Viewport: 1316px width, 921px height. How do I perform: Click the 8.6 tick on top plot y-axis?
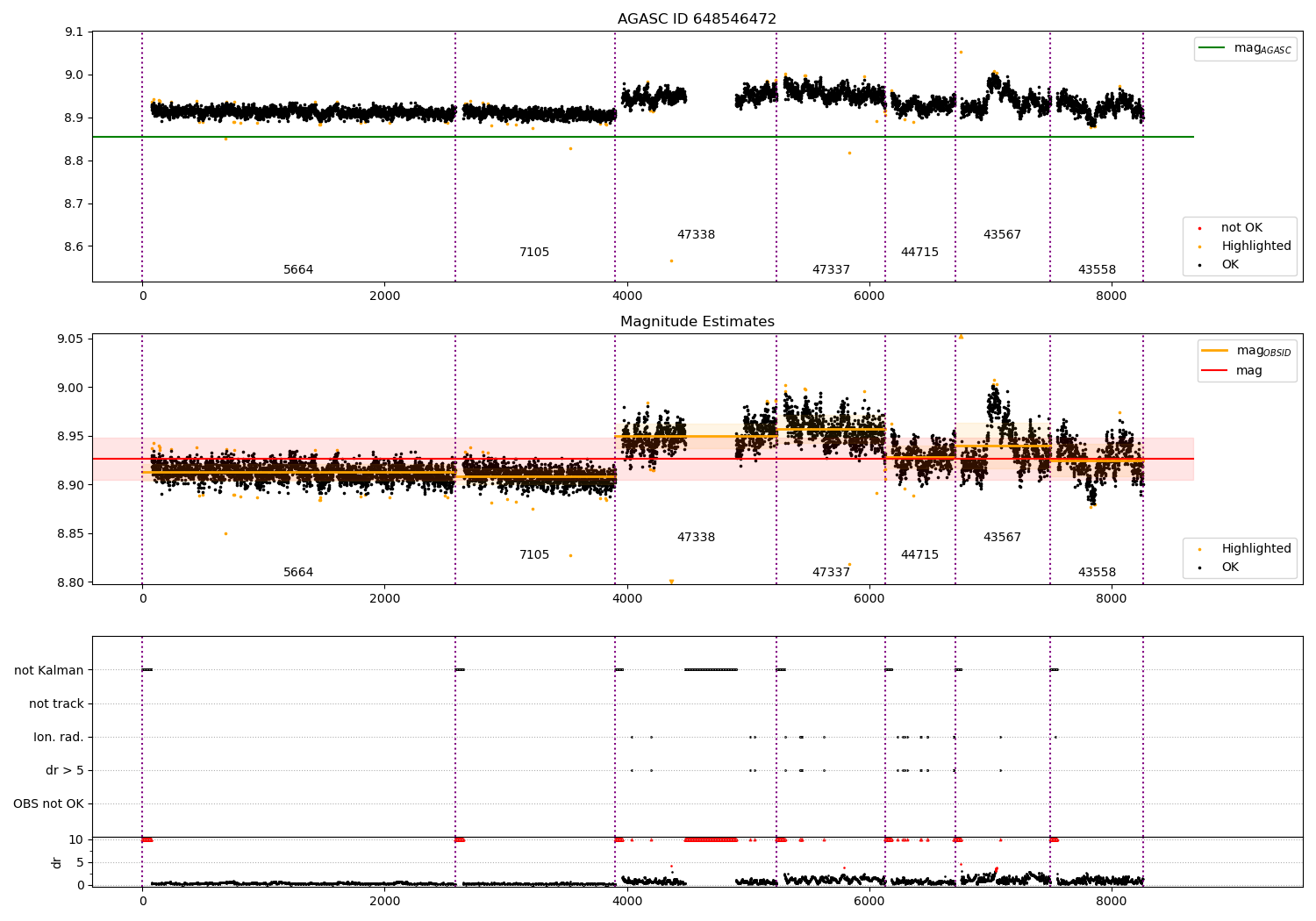(x=75, y=246)
